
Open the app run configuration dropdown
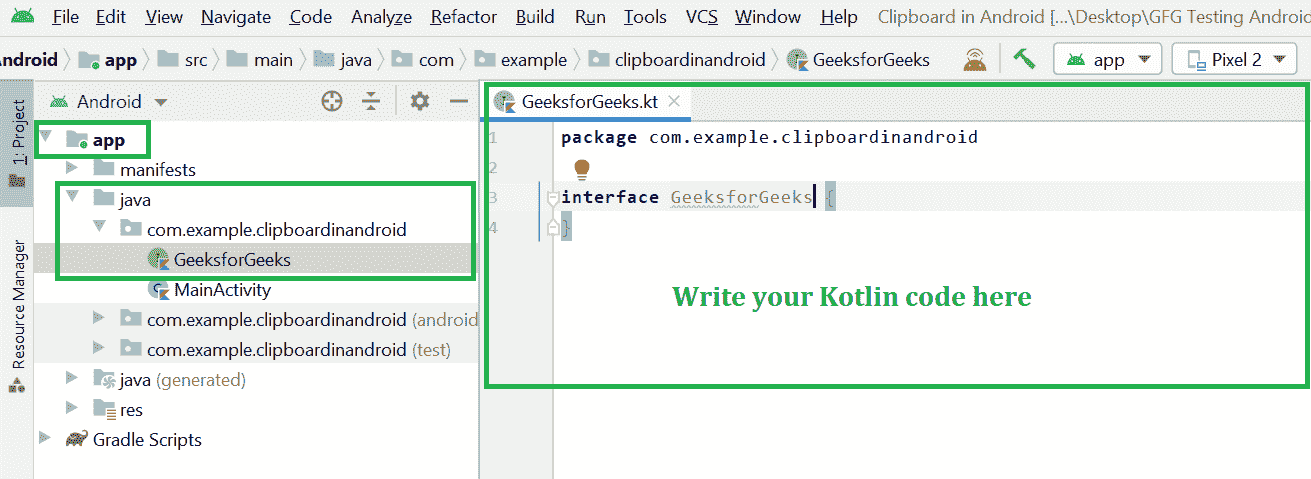[x=1107, y=60]
